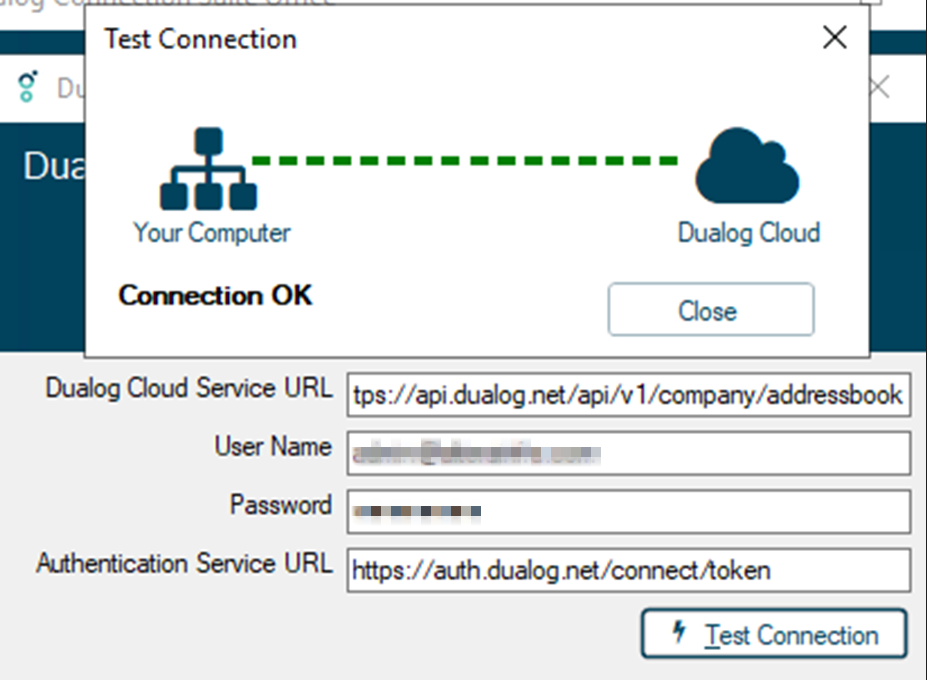
Task: Click the 'Connection OK' status text
Action: point(215,295)
